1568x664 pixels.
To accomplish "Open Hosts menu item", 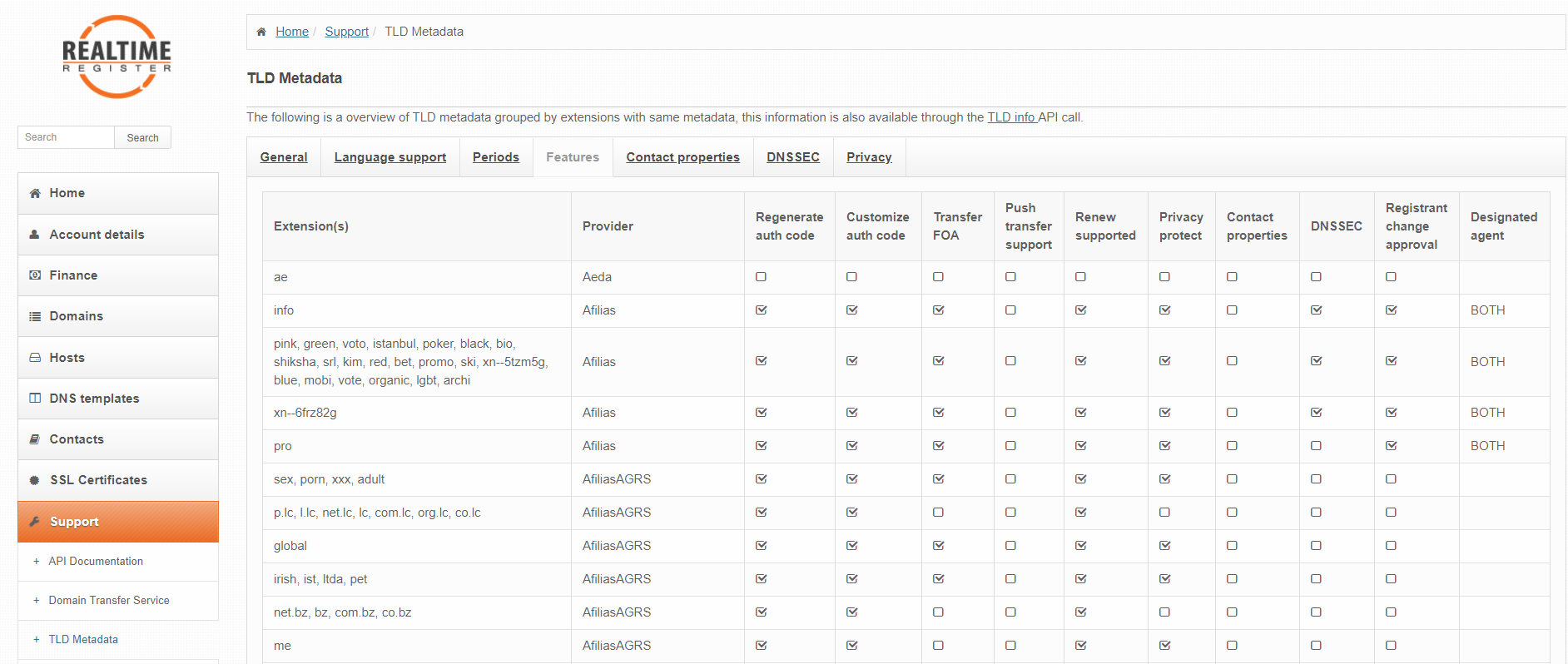I will click(118, 358).
